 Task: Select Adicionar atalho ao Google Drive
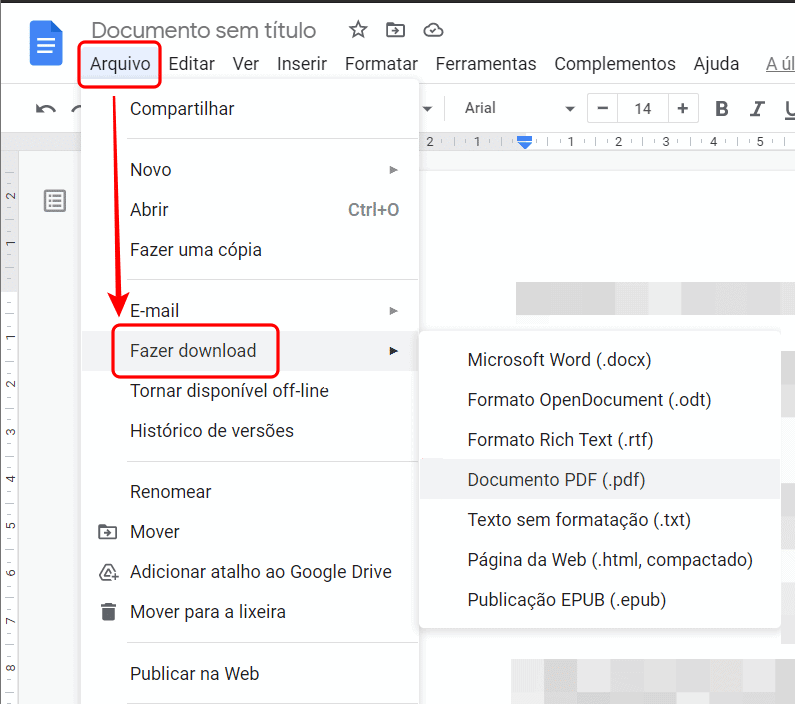tap(250, 572)
